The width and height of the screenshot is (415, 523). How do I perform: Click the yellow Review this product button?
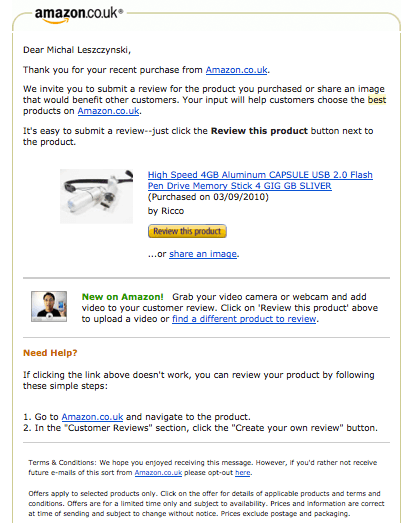click(187, 231)
